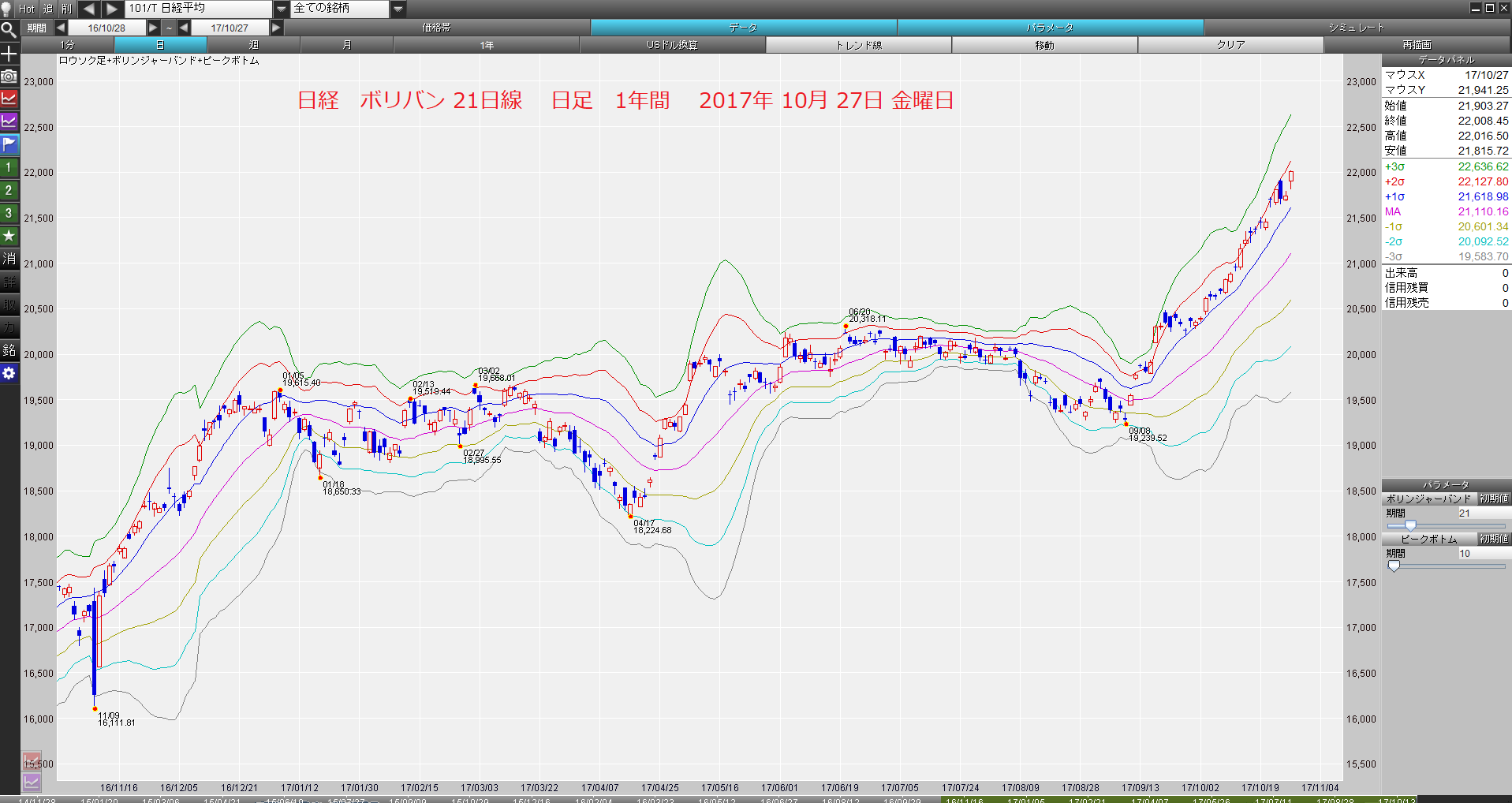Toggle the トレンド線 trend line mode
The height and width of the screenshot is (803, 1512).
[858, 45]
